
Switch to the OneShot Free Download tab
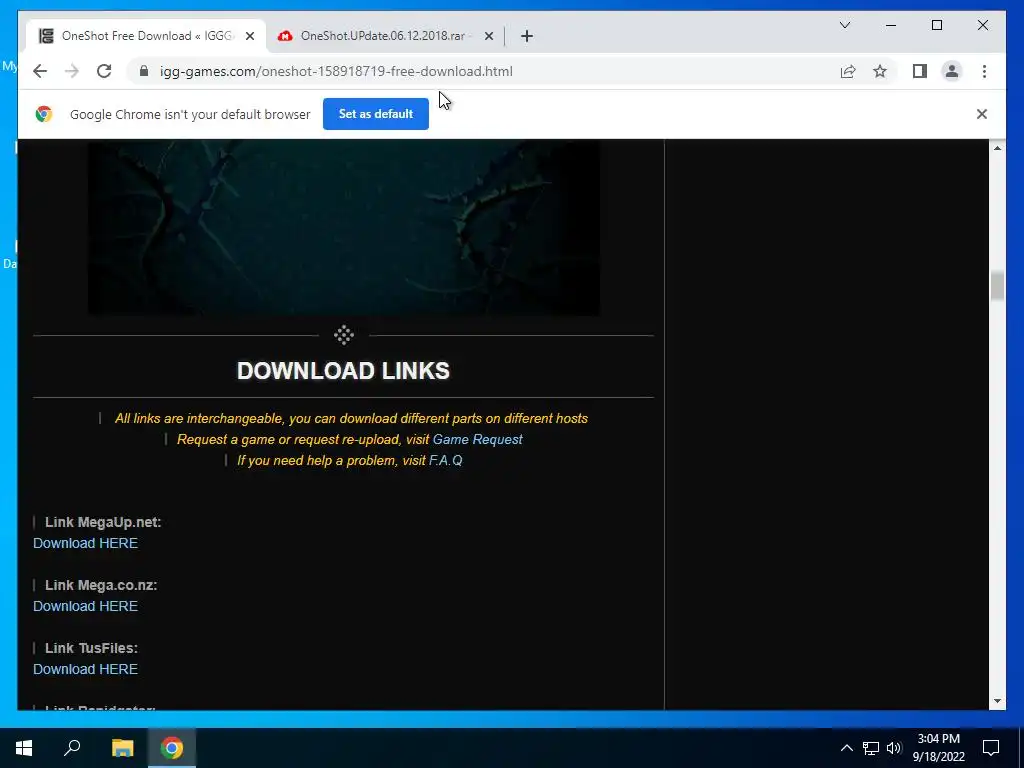146,36
